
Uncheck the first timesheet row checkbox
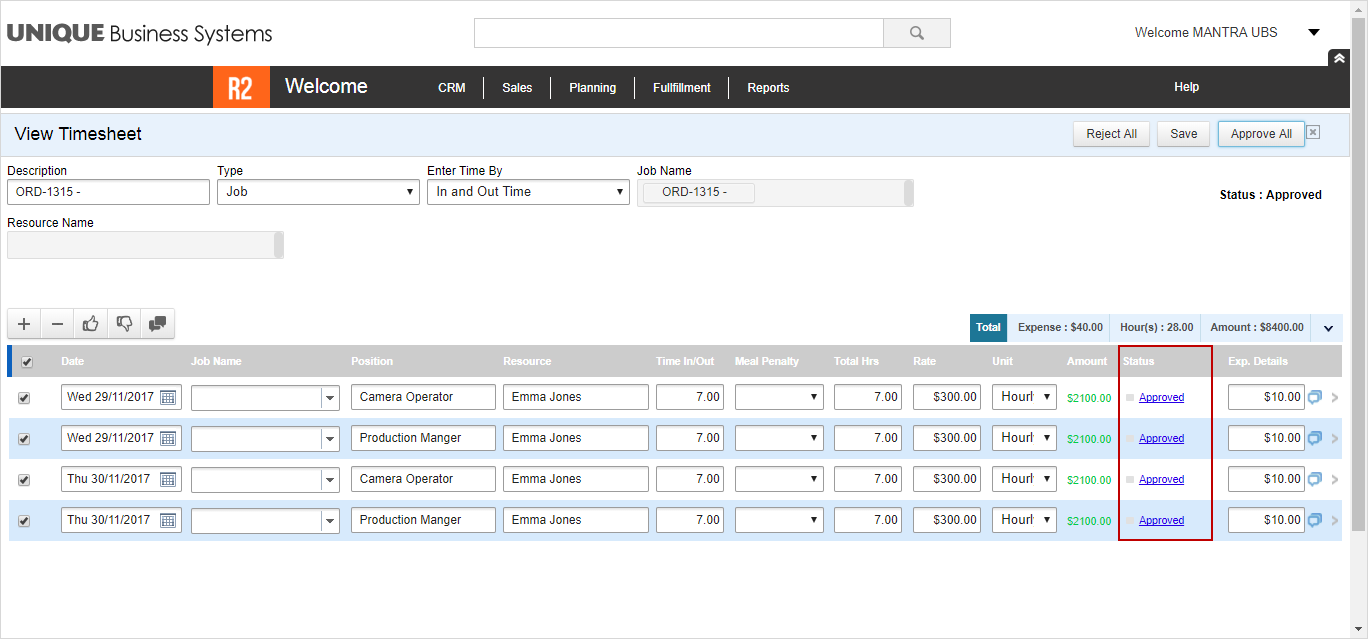click(24, 398)
